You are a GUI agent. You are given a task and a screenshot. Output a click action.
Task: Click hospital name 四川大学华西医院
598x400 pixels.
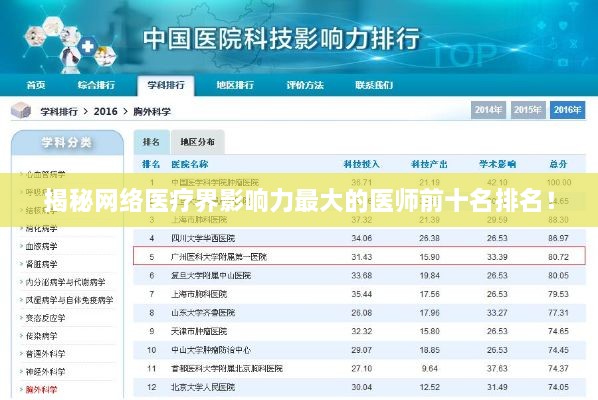(x=203, y=238)
